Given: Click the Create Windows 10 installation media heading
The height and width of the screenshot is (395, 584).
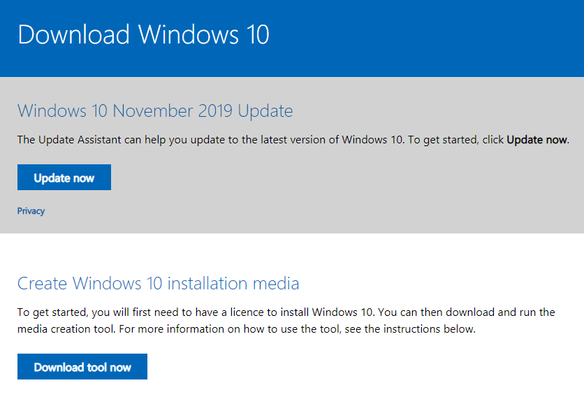Looking at the screenshot, I should point(158,283).
